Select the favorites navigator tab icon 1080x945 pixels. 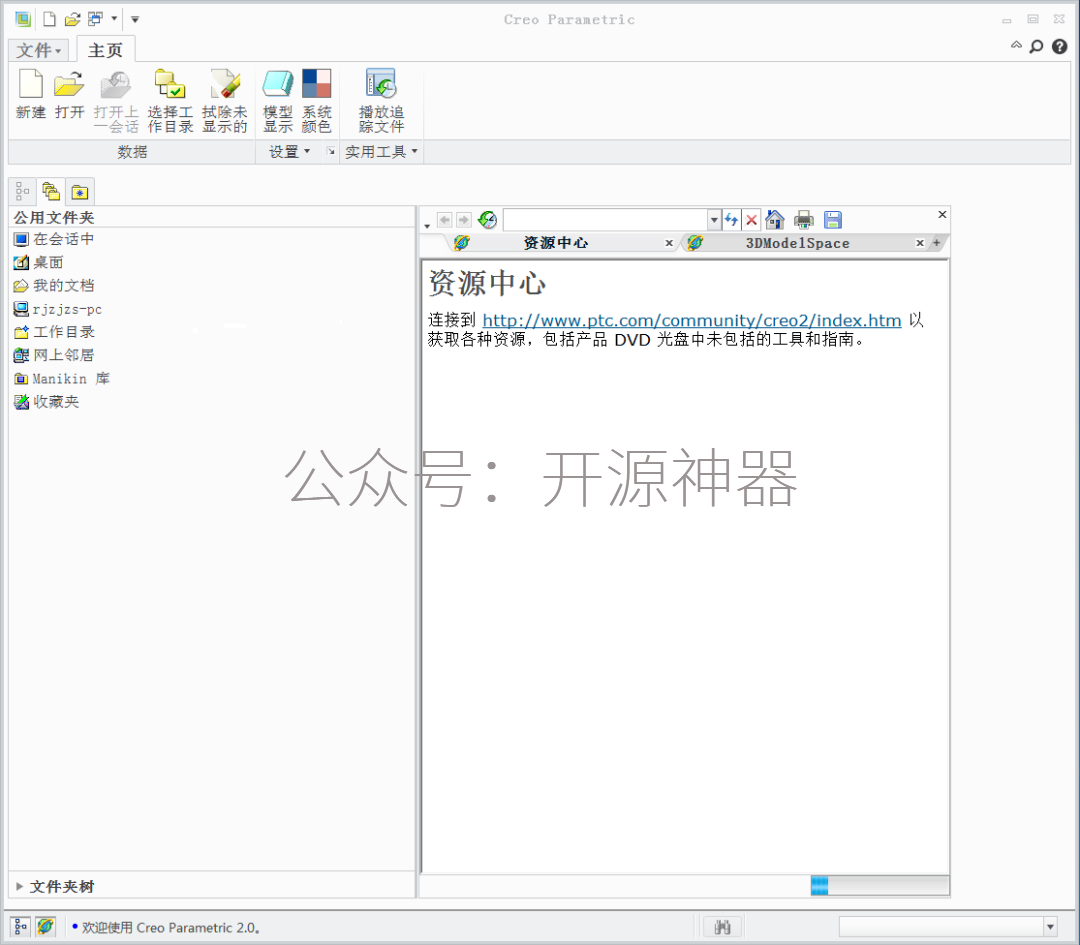coord(80,192)
